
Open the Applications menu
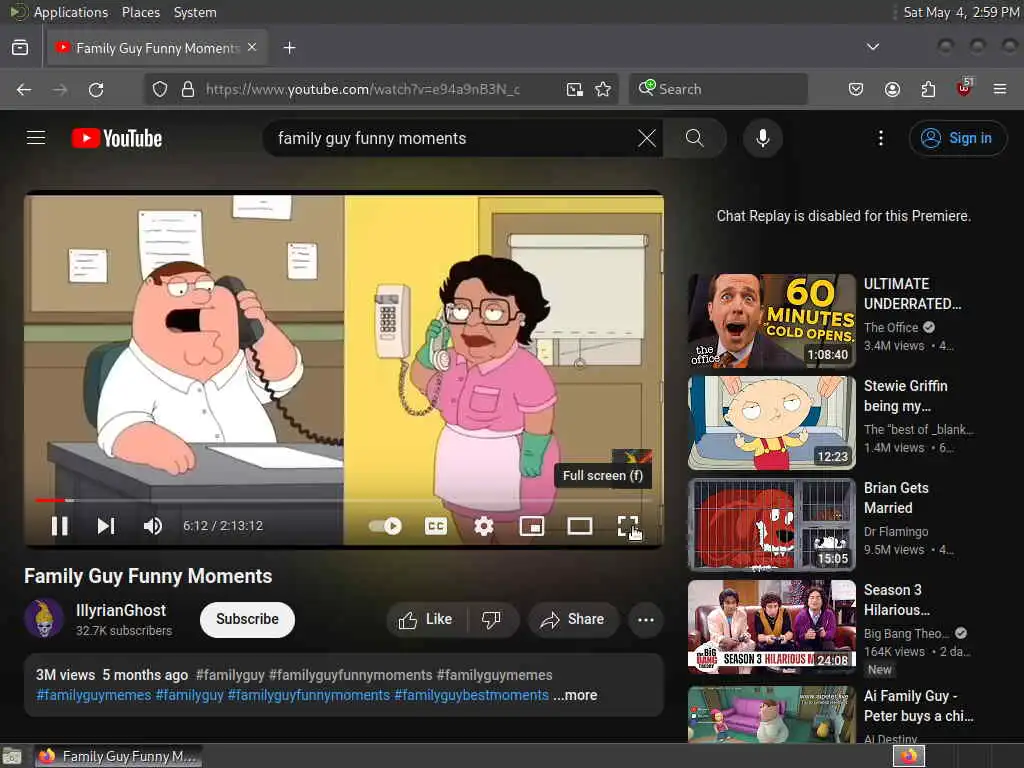pos(71,12)
